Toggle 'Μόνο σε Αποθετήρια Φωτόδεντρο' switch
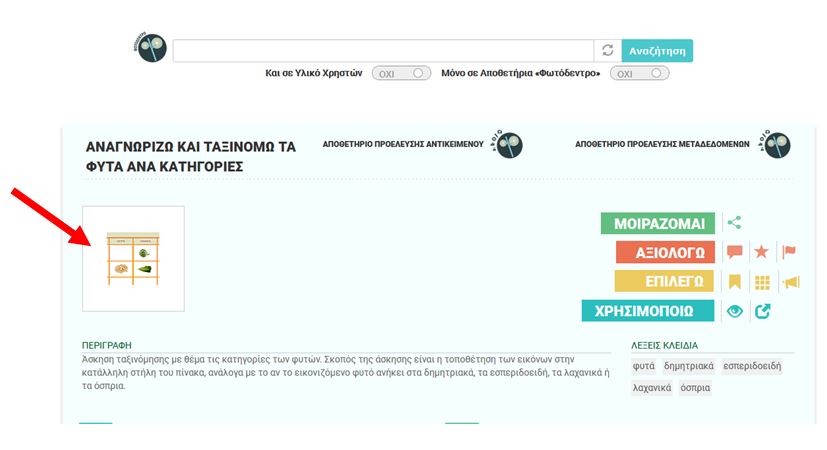 [x=639, y=74]
